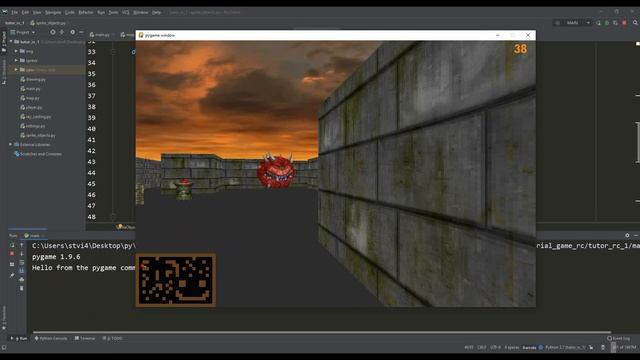The width and height of the screenshot is (640, 360).
Task: Open settings.py in project tree
Action: pyautogui.click(x=33, y=126)
